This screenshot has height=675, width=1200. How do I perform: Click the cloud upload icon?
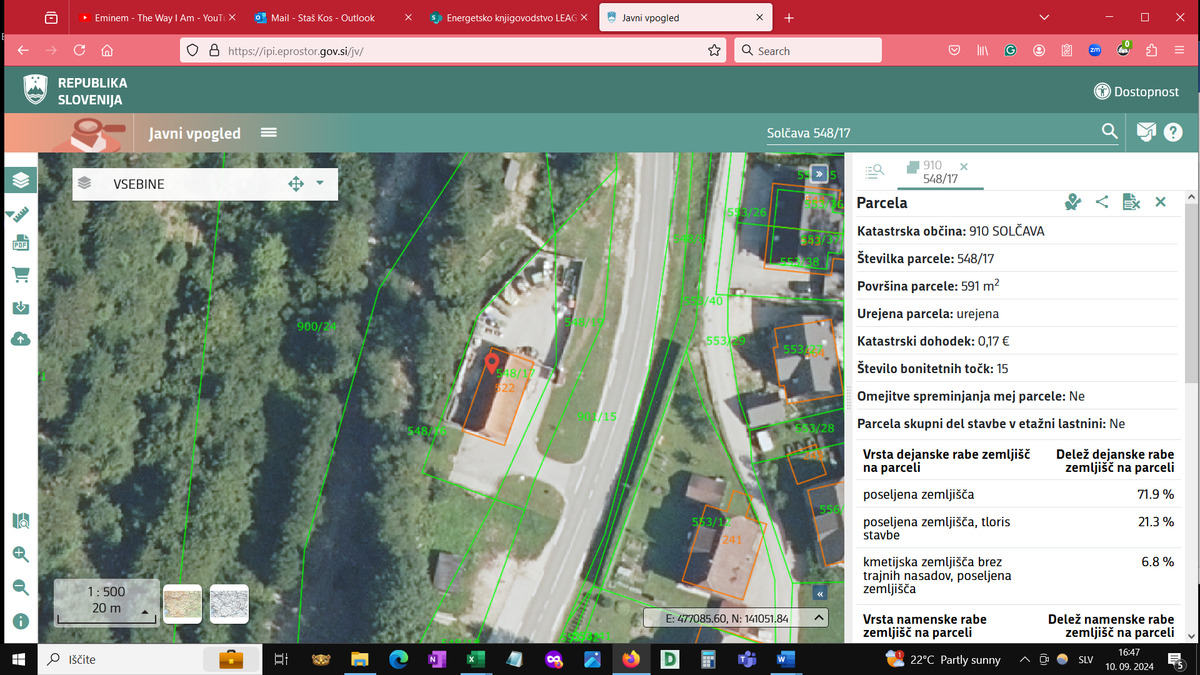click(x=21, y=339)
